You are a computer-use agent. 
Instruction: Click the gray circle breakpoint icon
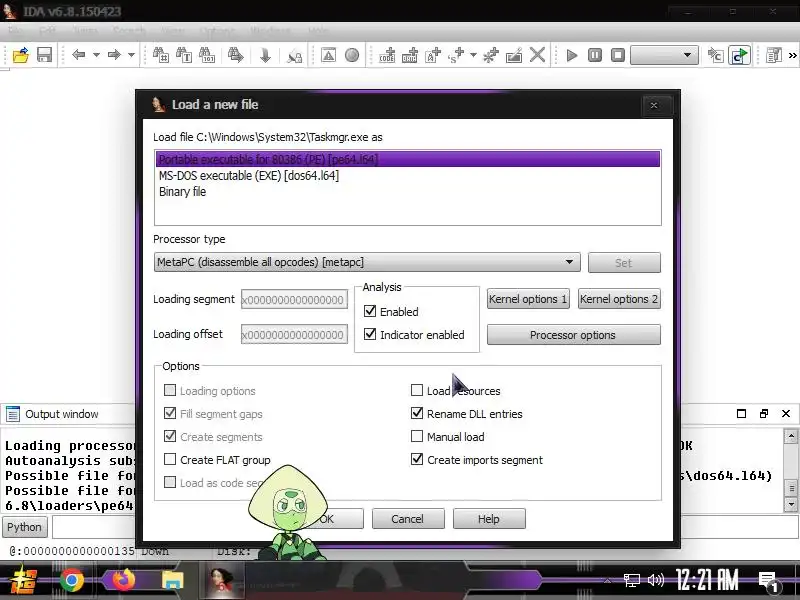pyautogui.click(x=352, y=55)
